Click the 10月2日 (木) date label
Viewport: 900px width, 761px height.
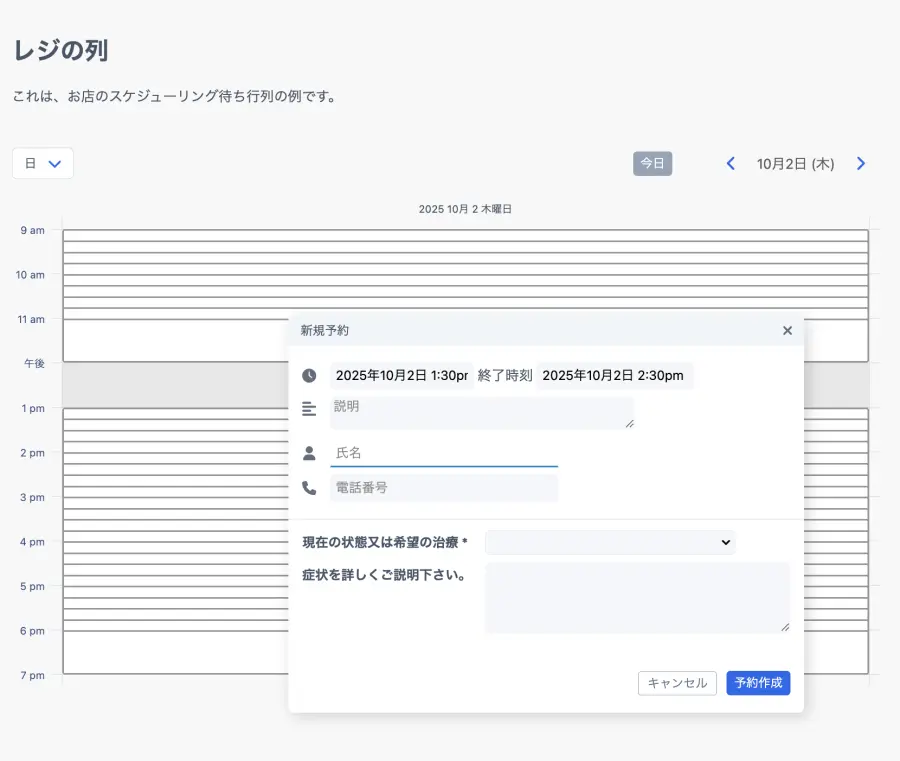click(795, 164)
